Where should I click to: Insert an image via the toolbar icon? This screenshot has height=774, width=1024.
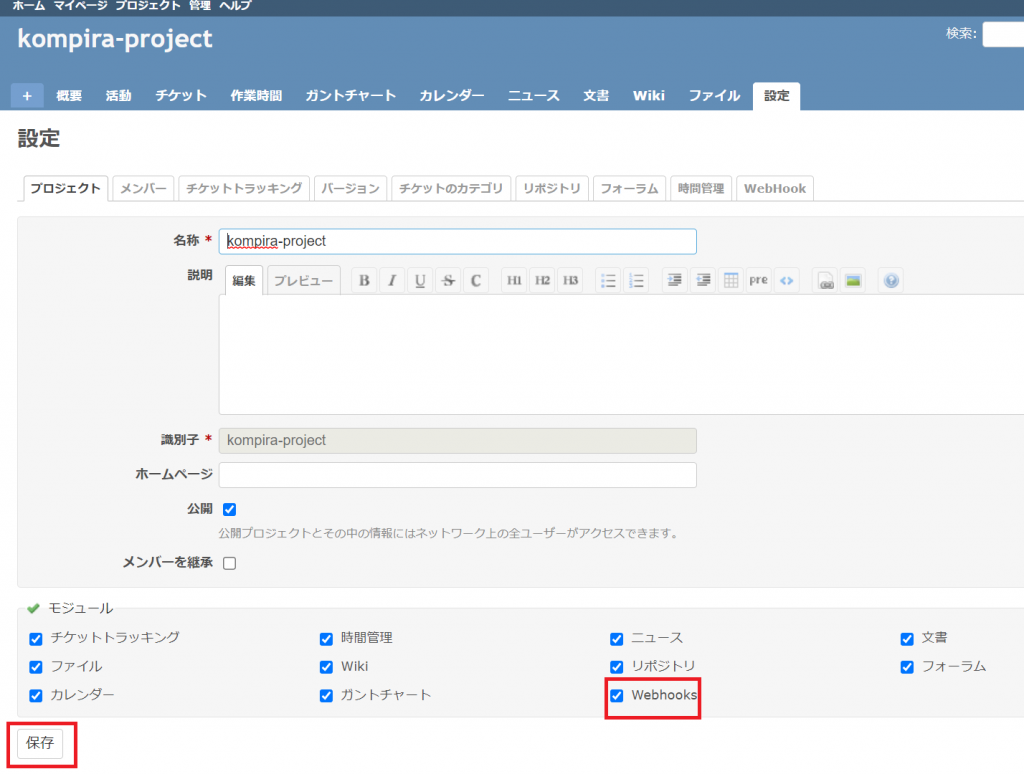(x=852, y=280)
